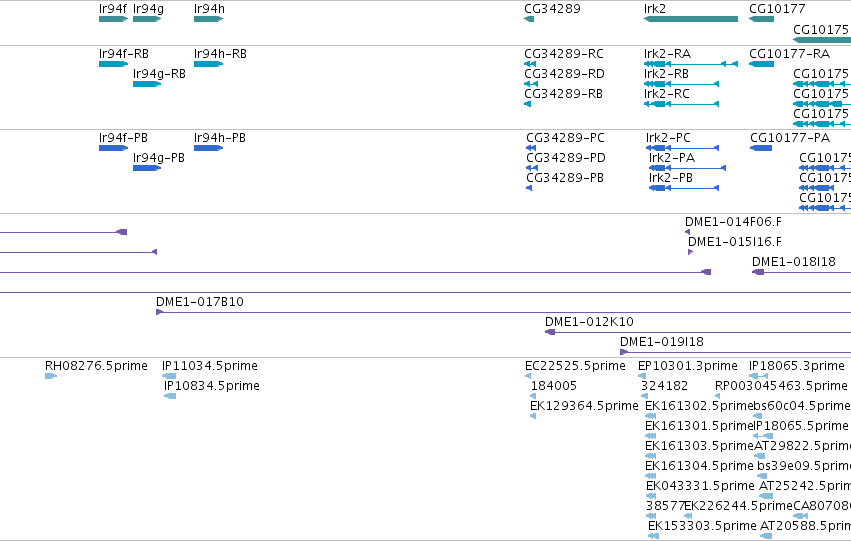Select the Ir94h gene arrow
The image size is (851, 541).
(208, 19)
